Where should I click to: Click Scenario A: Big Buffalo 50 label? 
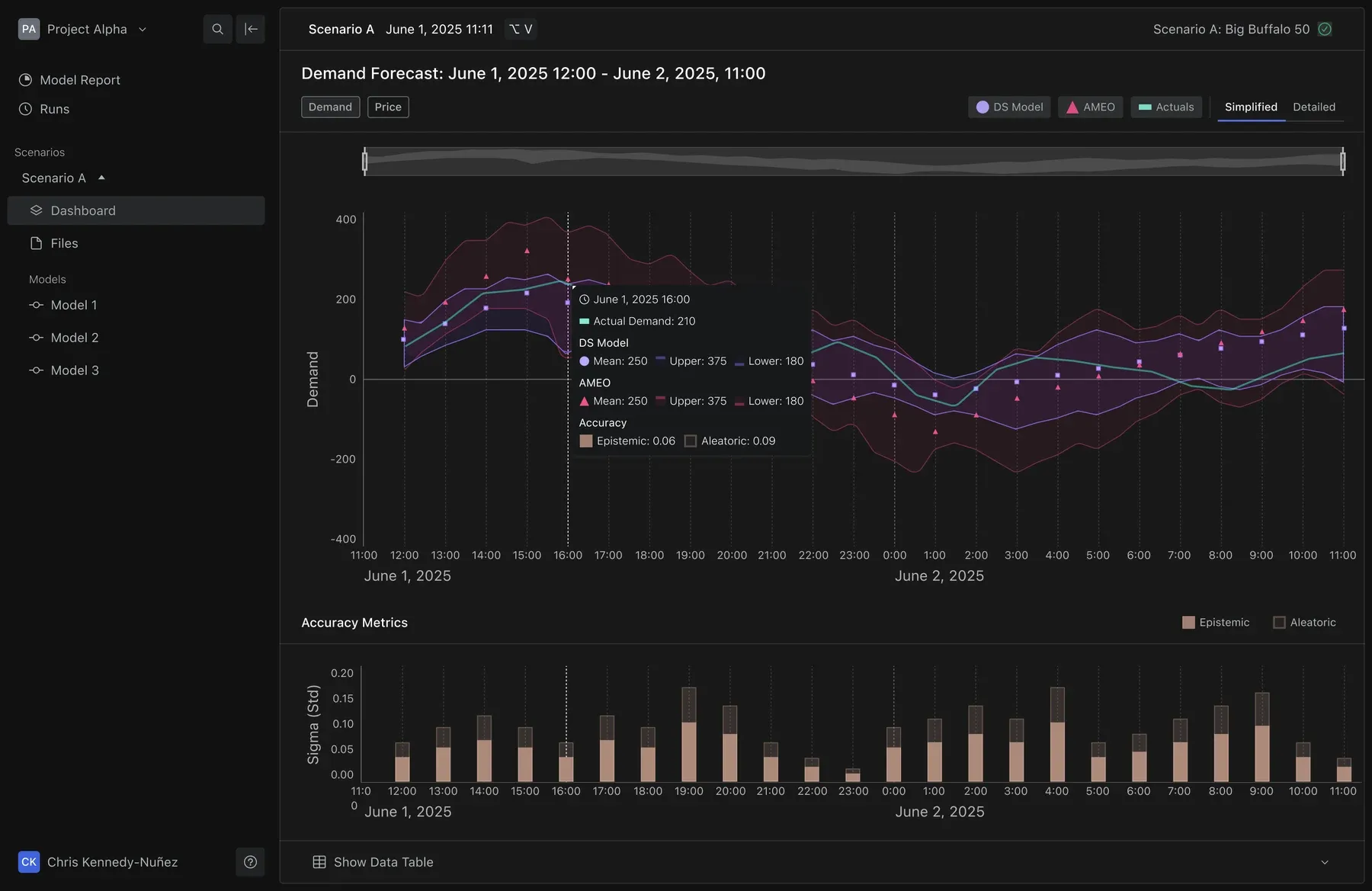1231,29
